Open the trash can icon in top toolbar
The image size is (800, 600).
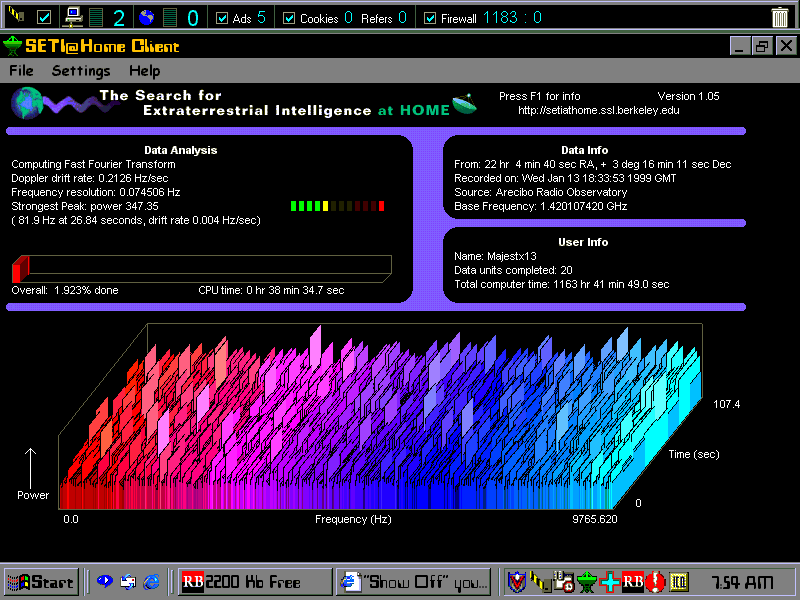(x=780, y=17)
